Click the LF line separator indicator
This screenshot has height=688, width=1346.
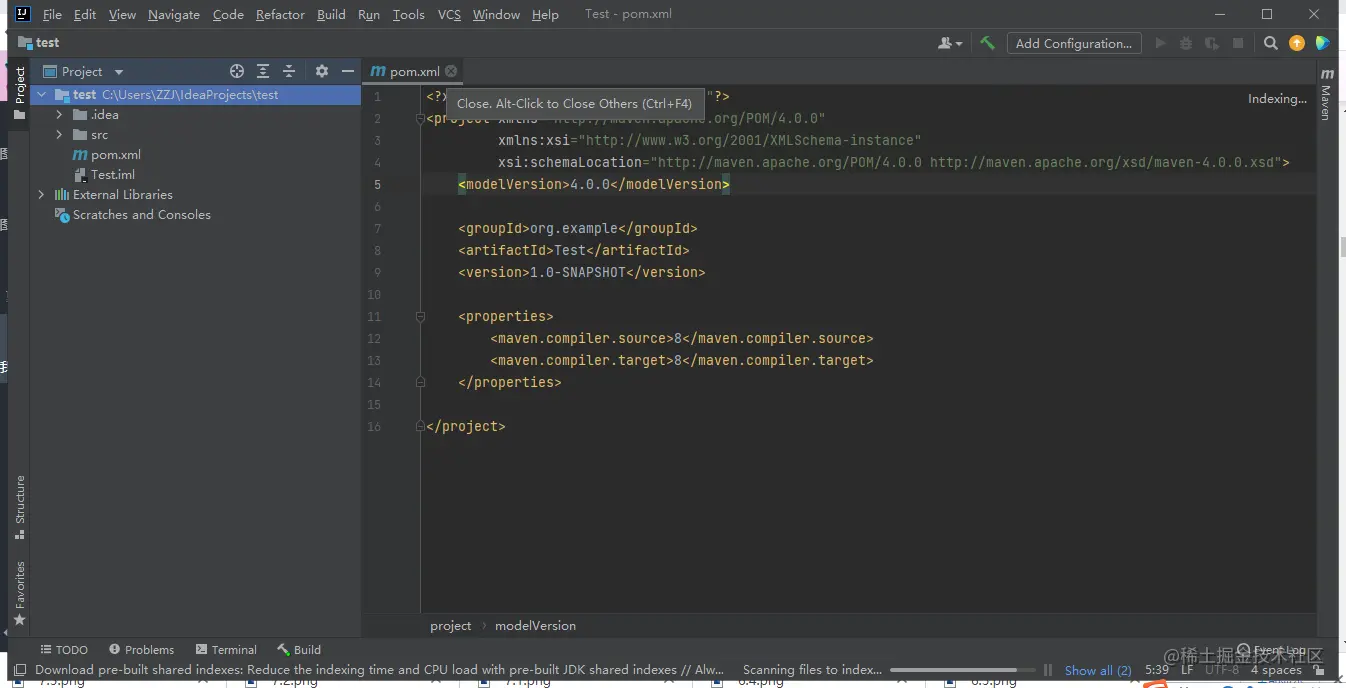[x=1187, y=670]
